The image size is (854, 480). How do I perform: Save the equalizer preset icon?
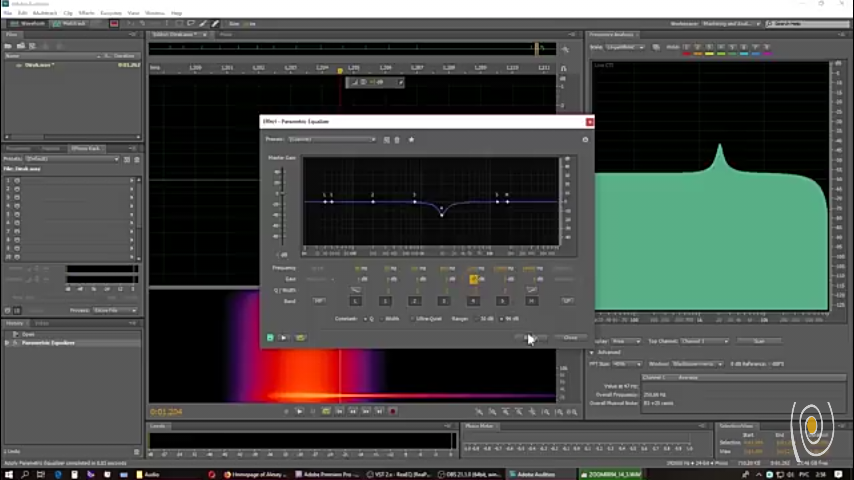[x=387, y=139]
